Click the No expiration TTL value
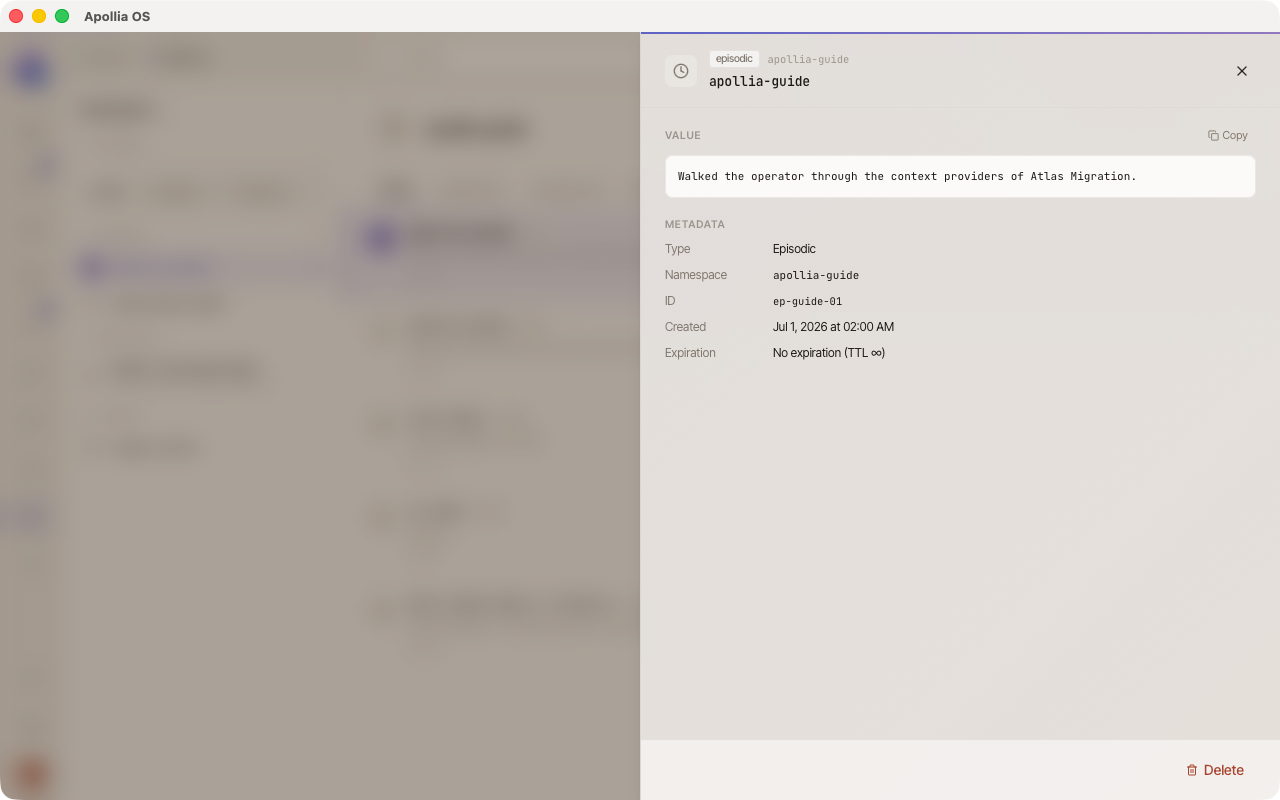The height and width of the screenshot is (800, 1280). (x=829, y=353)
